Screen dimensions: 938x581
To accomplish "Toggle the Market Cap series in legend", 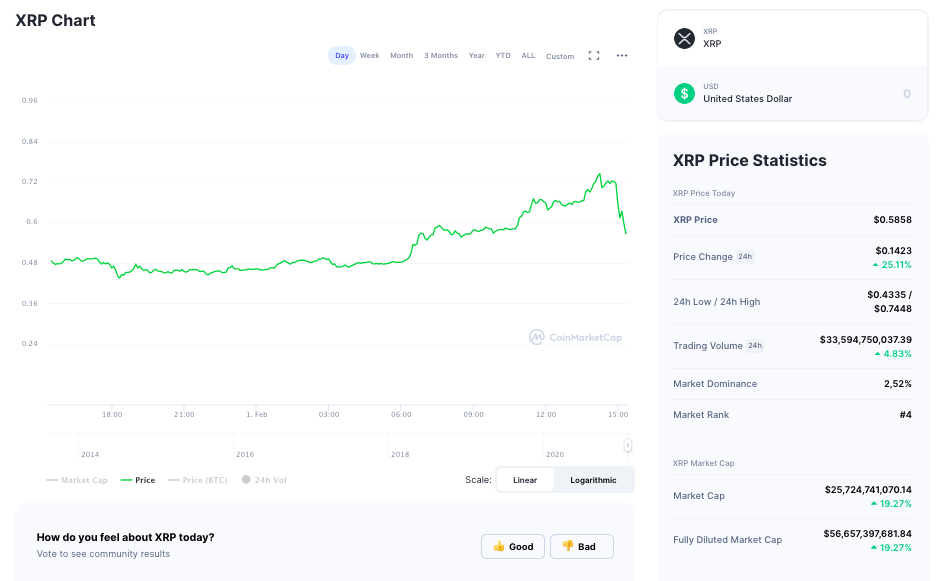I will pyautogui.click(x=77, y=480).
